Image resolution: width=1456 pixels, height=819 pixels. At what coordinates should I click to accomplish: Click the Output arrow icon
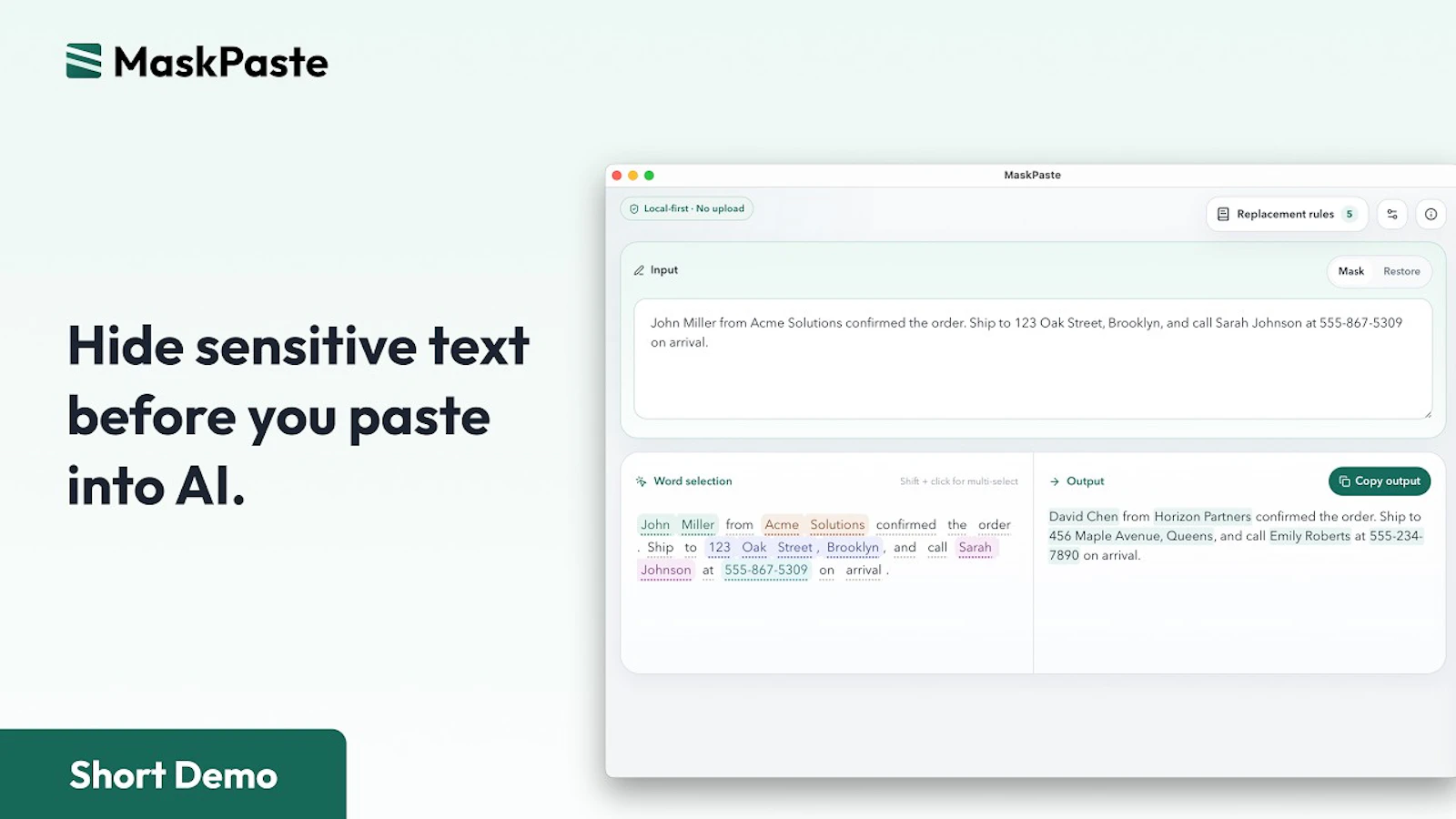tap(1055, 481)
